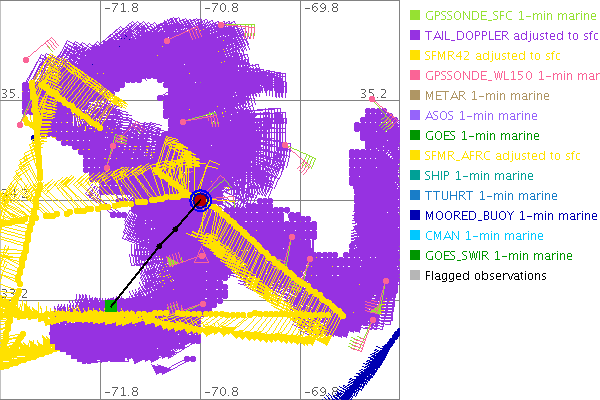Click the TAIL_DOPPLER purple legend swatch
The height and width of the screenshot is (400, 600).
pos(416,36)
